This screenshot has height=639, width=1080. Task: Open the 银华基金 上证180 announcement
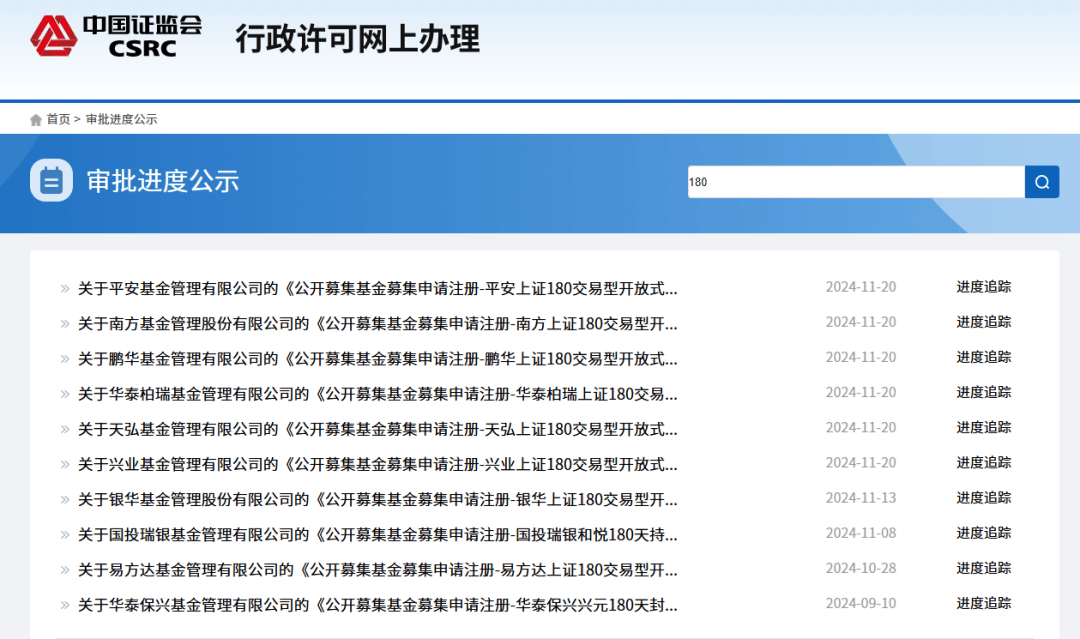pos(377,499)
